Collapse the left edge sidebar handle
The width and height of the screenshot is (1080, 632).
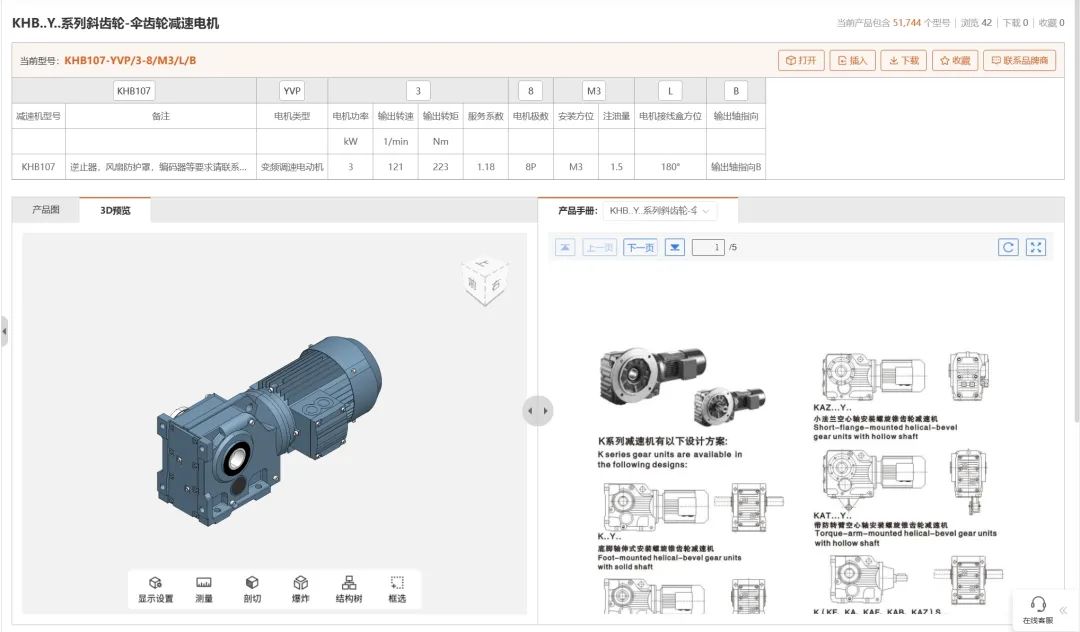(4, 331)
